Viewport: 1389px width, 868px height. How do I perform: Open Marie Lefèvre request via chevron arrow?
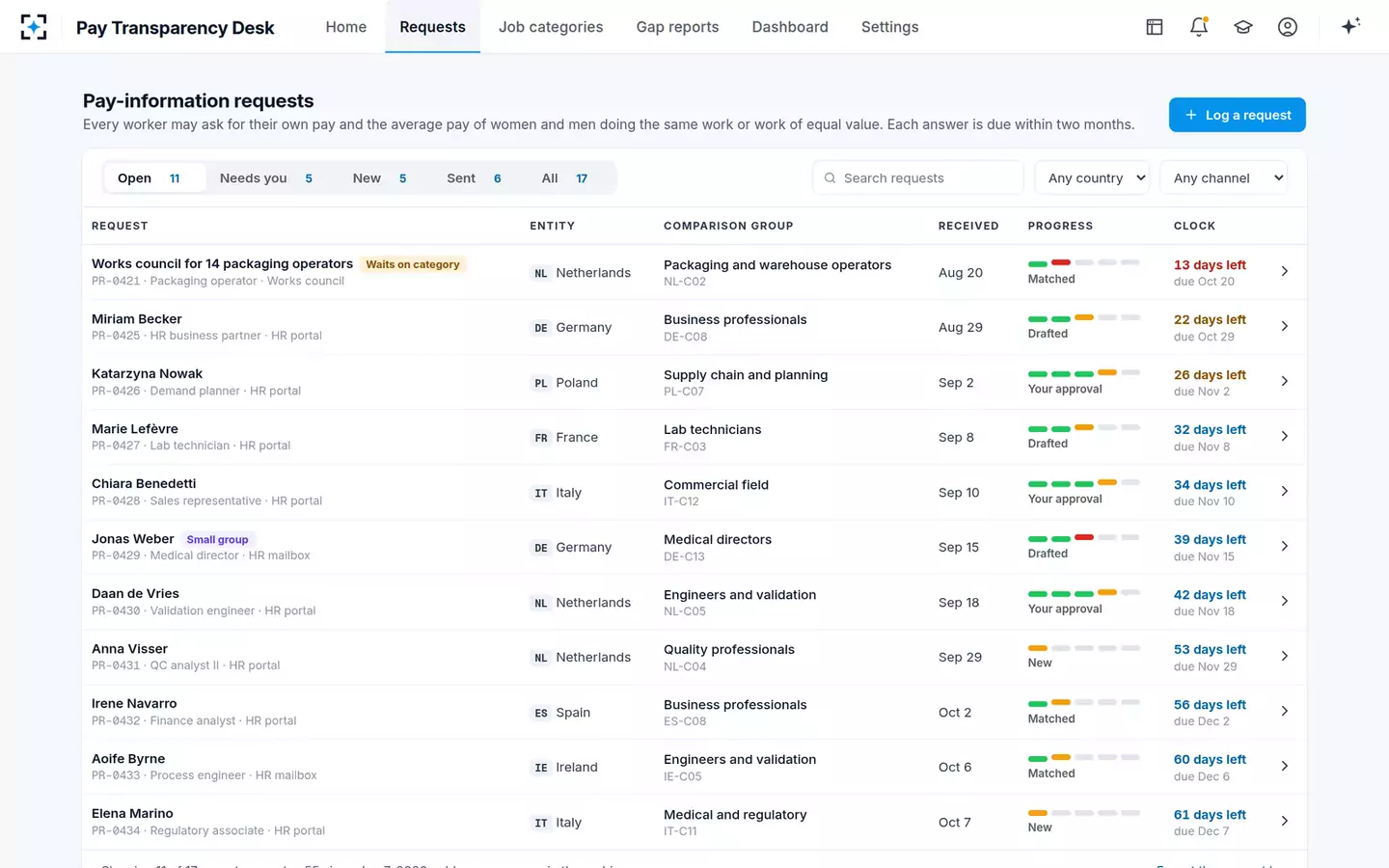1285,436
